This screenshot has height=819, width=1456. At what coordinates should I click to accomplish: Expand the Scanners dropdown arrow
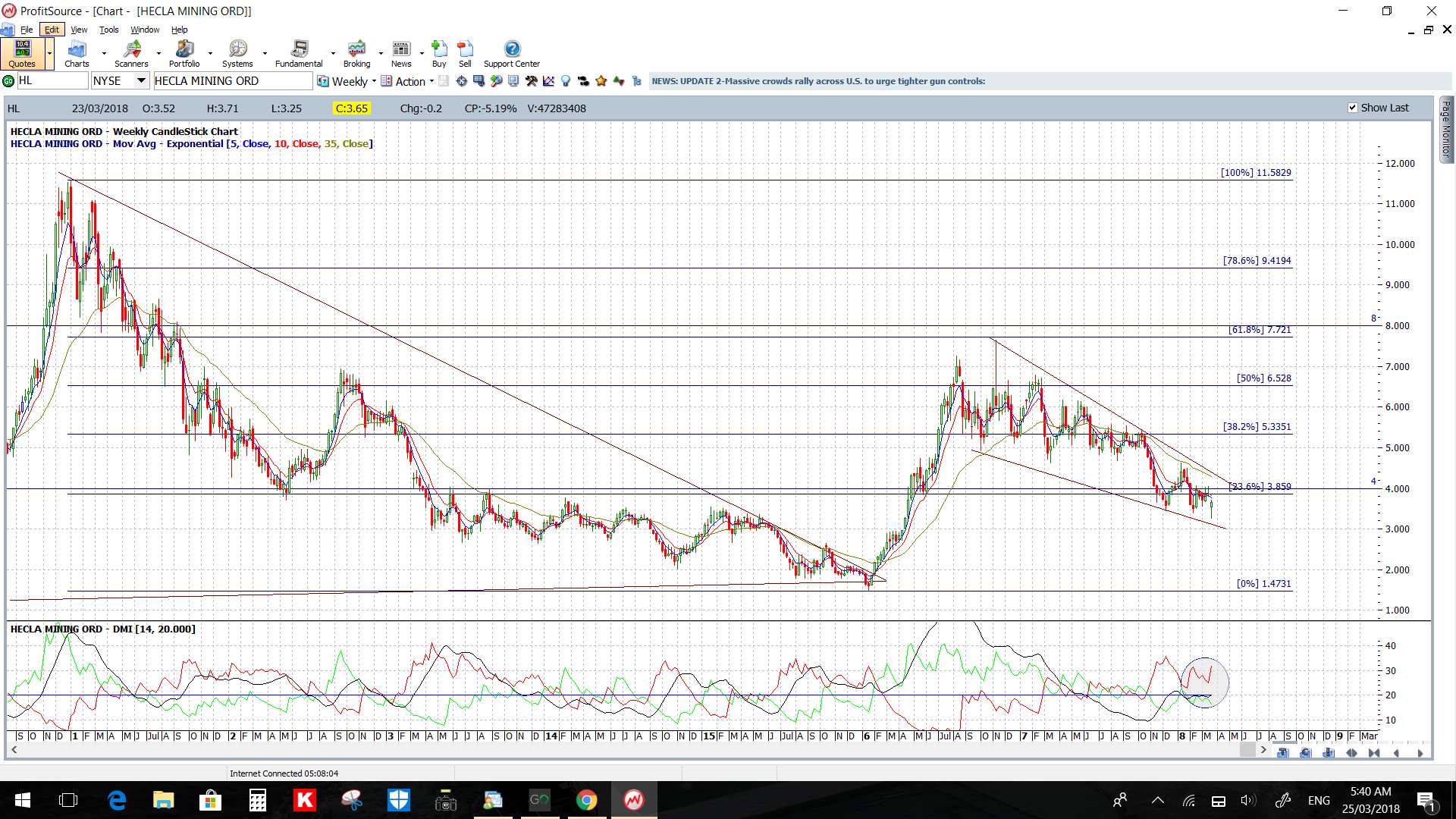(x=158, y=53)
